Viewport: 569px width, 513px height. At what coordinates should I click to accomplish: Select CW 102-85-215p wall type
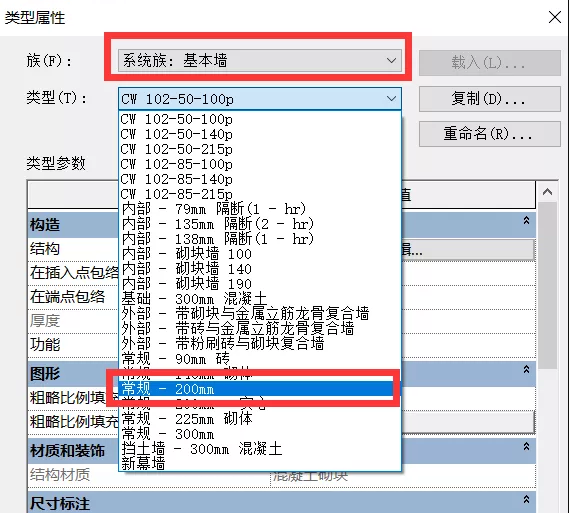pos(260,194)
